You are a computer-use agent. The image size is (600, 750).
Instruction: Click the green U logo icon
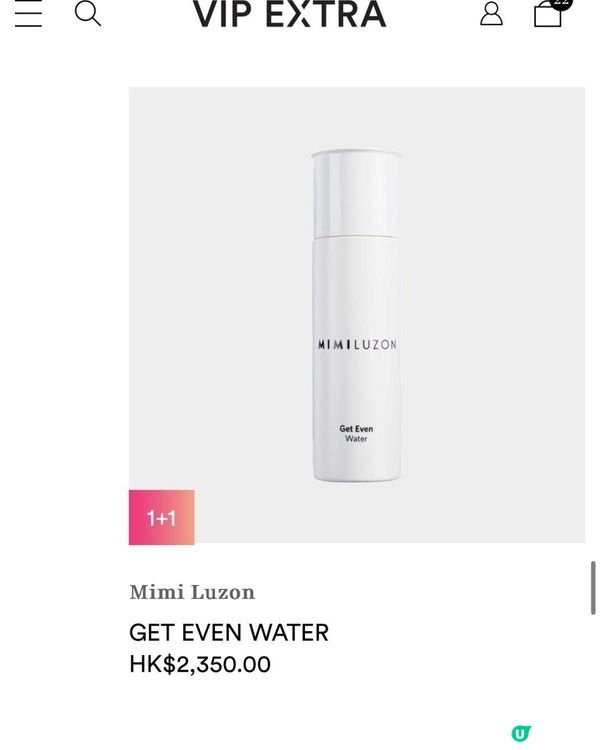point(521,733)
